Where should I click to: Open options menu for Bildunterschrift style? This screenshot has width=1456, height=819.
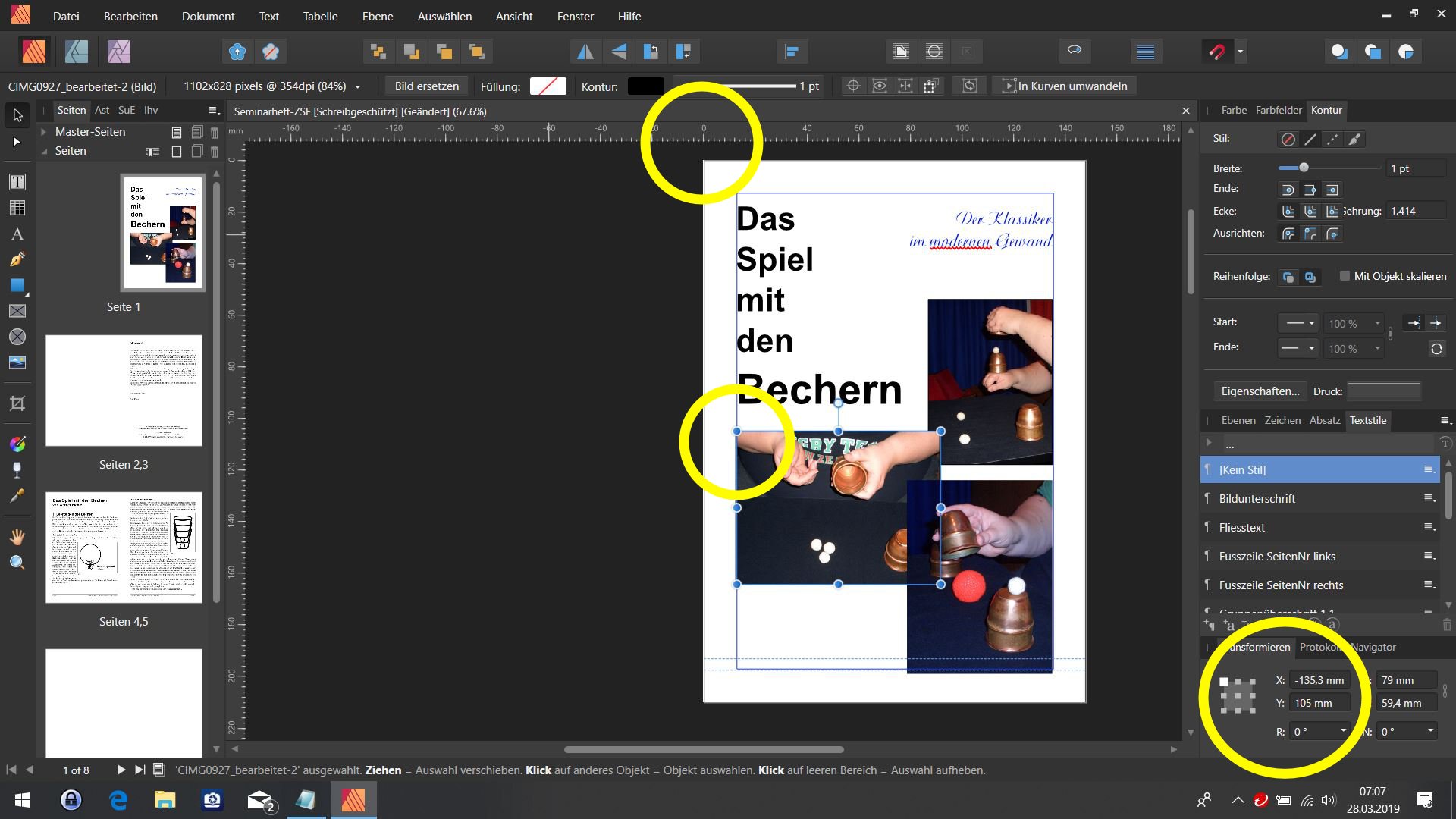(x=1429, y=498)
